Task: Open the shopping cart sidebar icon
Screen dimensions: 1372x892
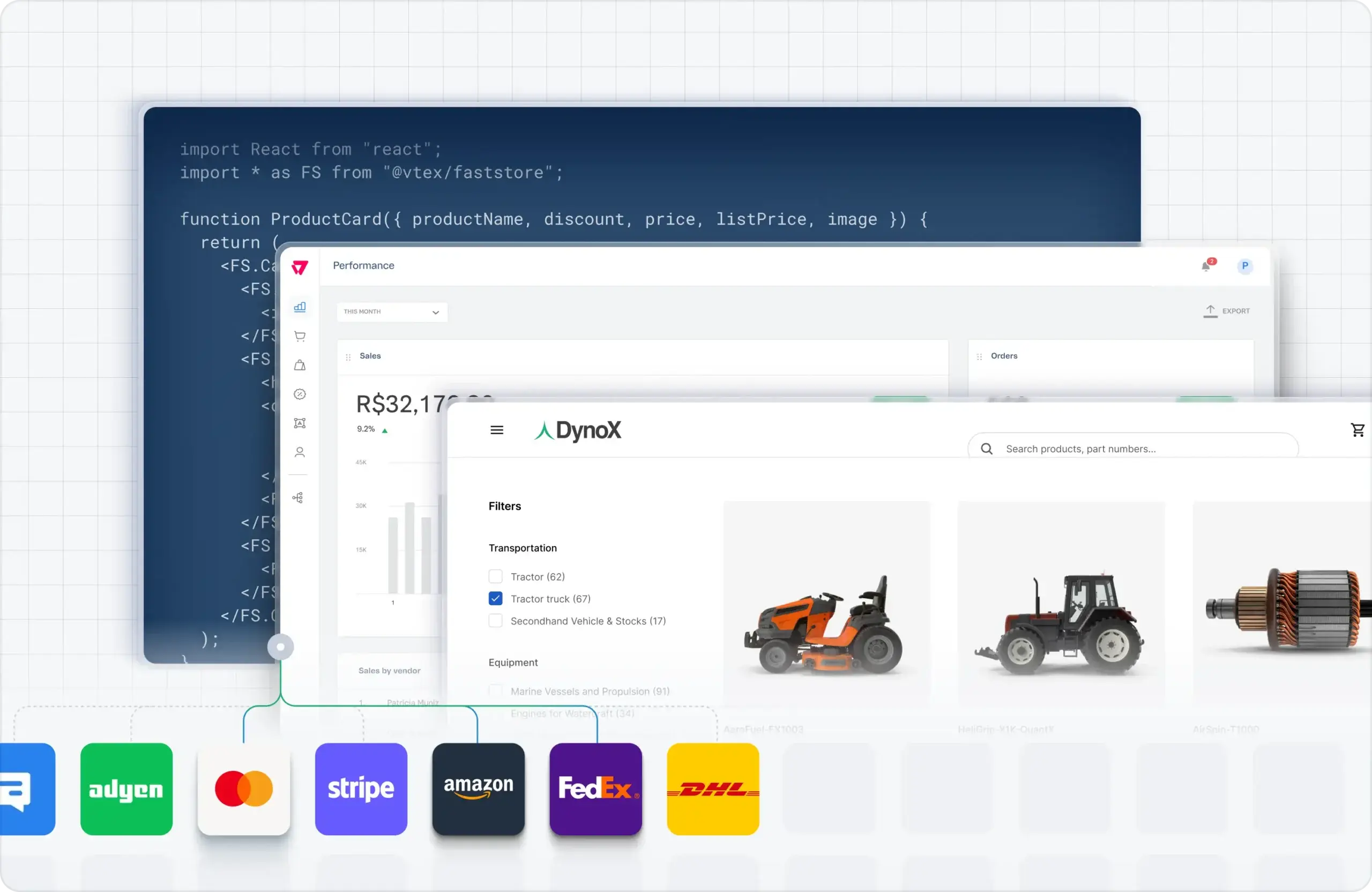Action: tap(300, 336)
